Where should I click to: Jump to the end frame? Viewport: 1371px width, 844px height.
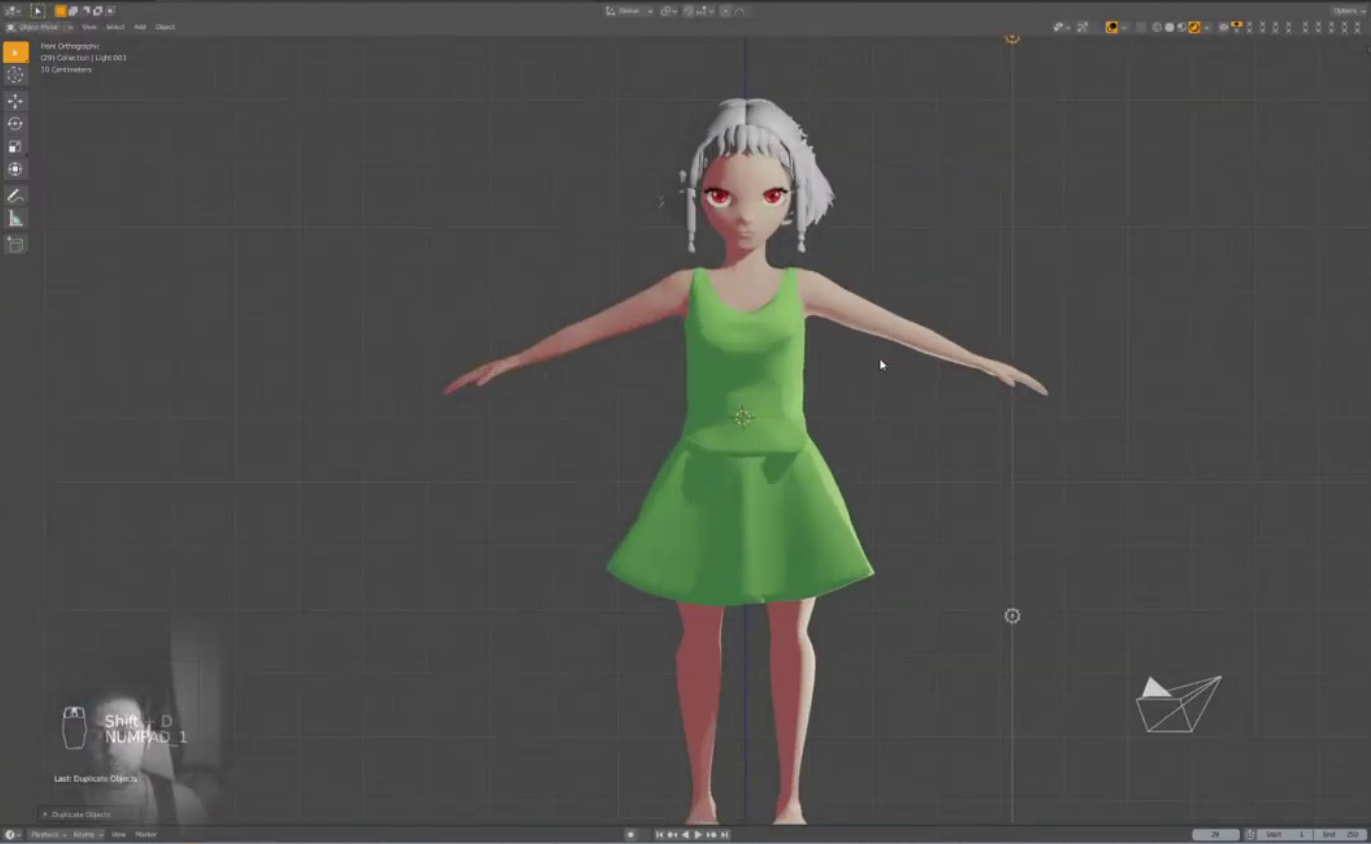click(x=724, y=834)
